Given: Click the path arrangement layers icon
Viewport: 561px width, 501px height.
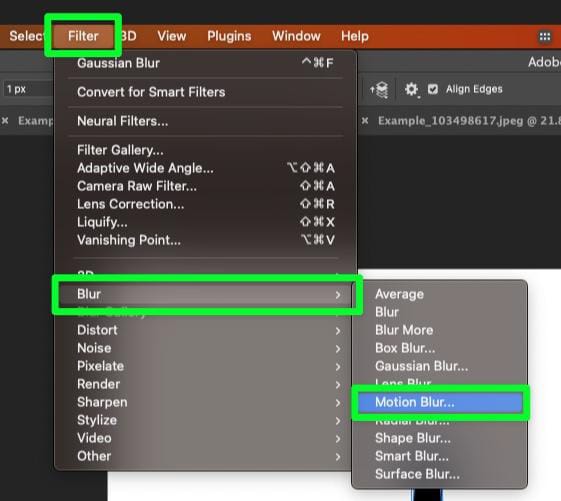Looking at the screenshot, I should (380, 89).
